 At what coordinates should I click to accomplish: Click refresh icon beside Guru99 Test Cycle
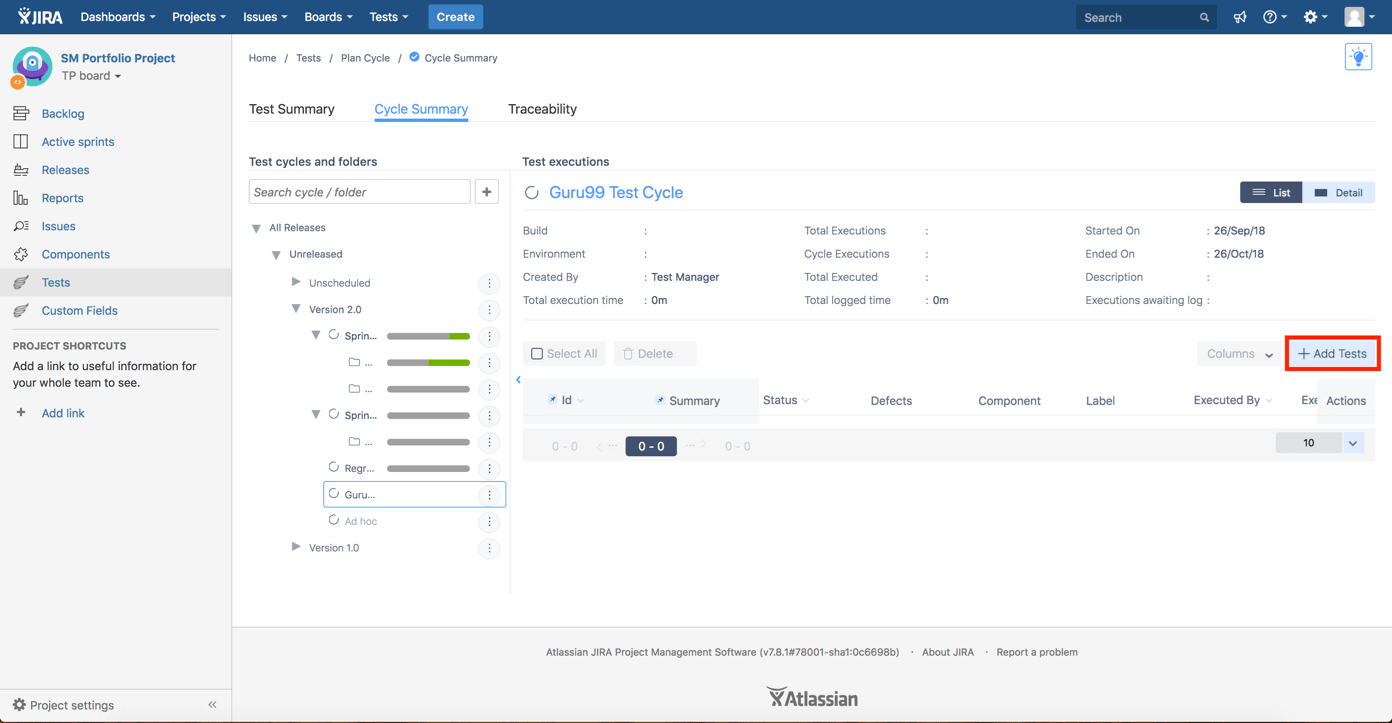tap(532, 193)
